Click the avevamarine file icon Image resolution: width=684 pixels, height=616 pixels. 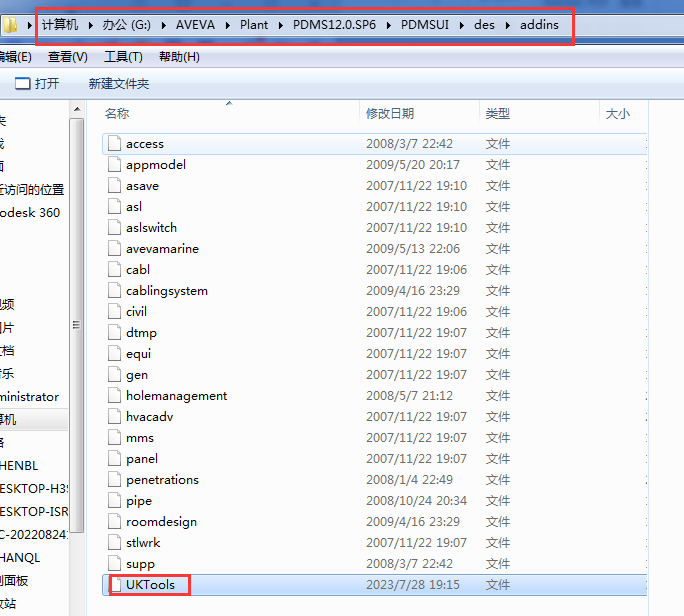click(114, 249)
